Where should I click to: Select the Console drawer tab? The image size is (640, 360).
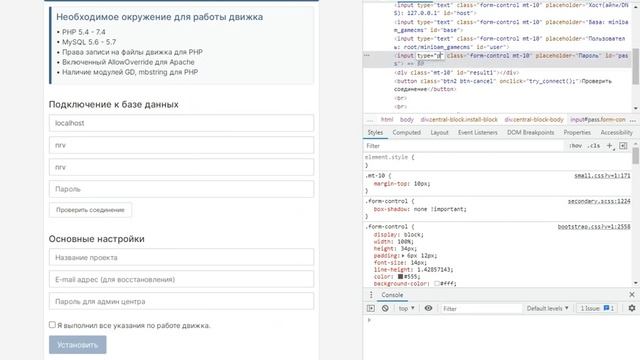[x=392, y=295]
